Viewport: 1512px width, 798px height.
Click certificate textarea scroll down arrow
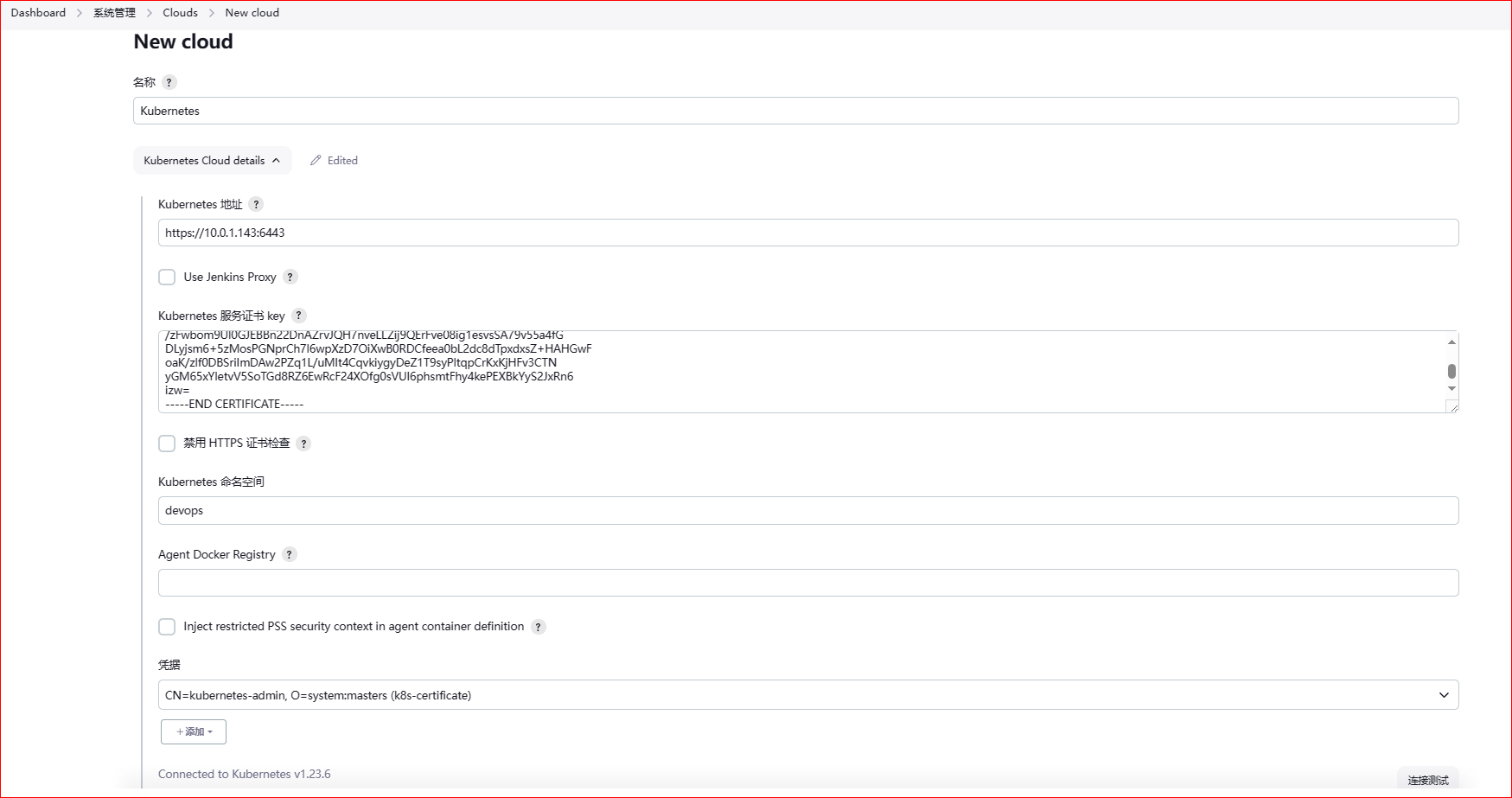click(x=1451, y=389)
